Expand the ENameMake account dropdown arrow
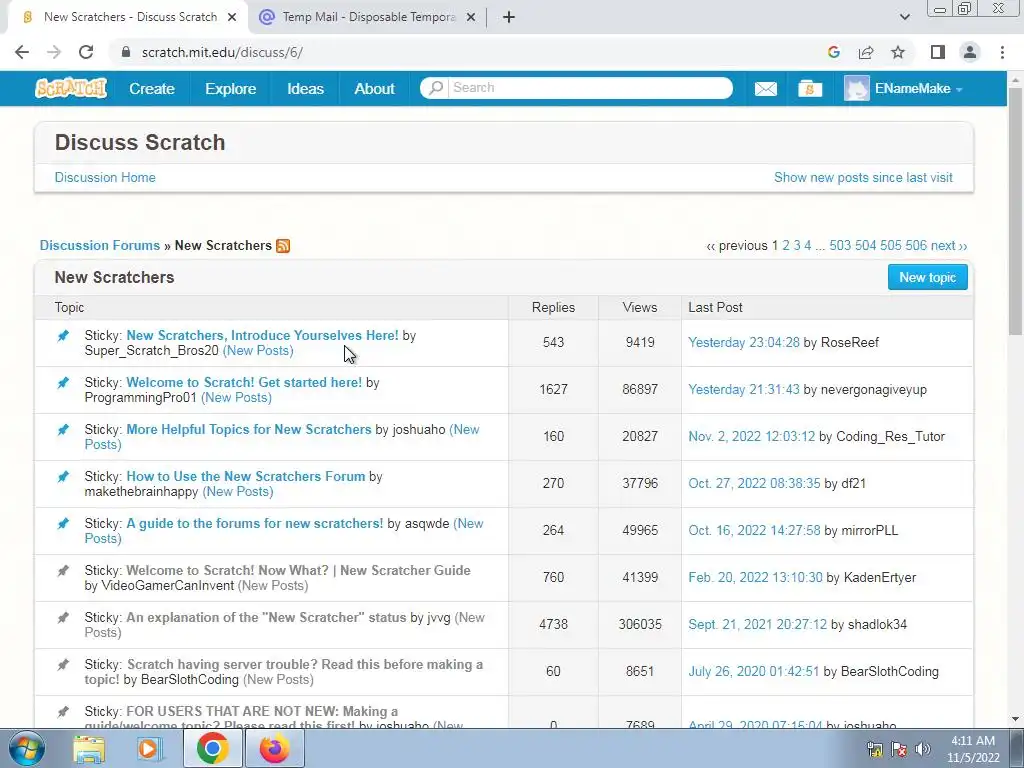Image resolution: width=1024 pixels, height=768 pixels. click(x=959, y=89)
